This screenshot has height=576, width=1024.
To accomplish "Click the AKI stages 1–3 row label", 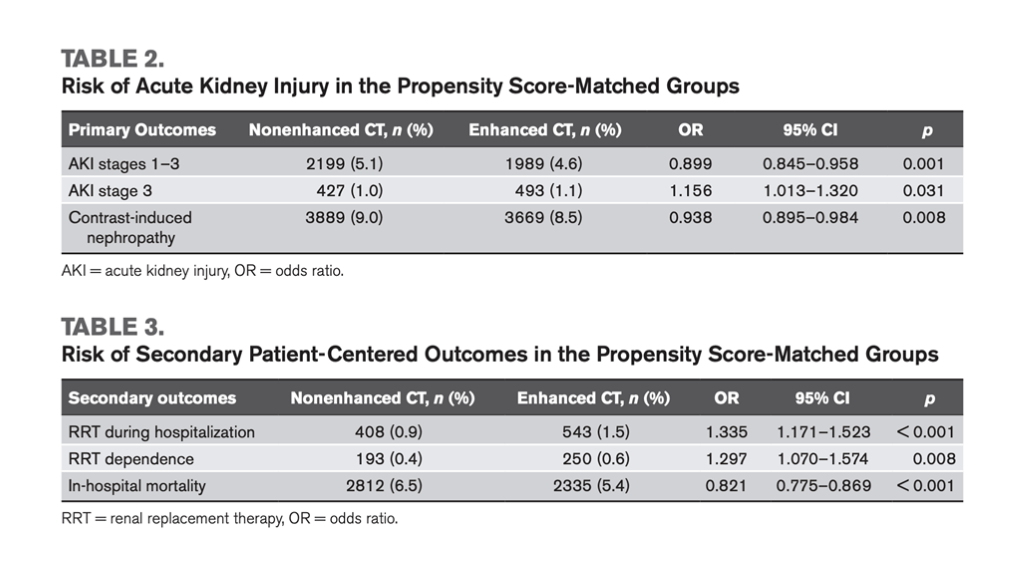I will tap(124, 164).
